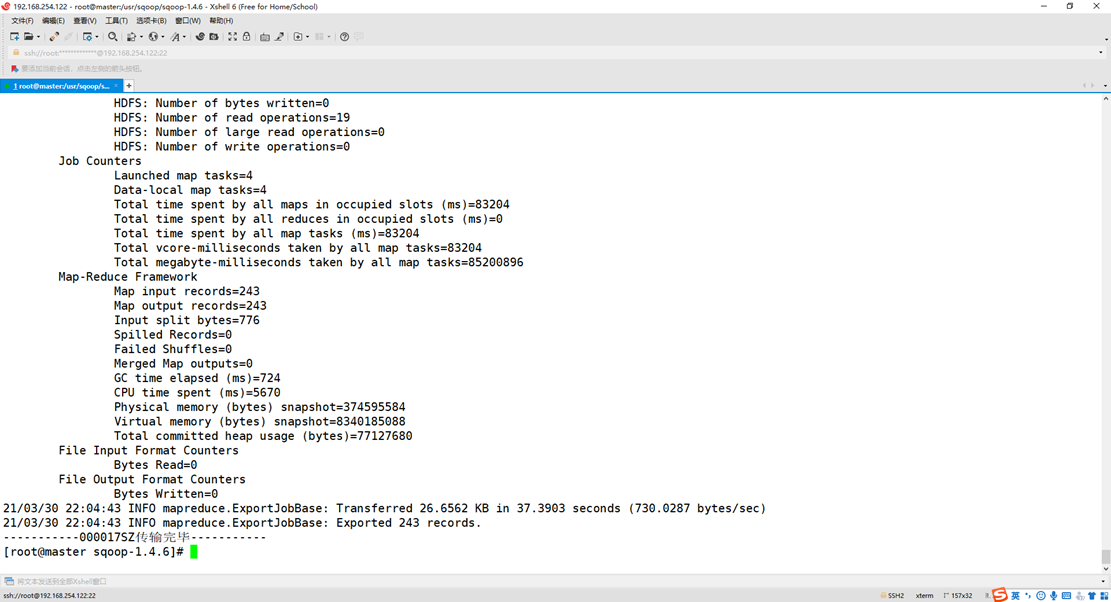
Task: Click the 'Map-Reduce Framework' heading text
Action: pos(128,277)
